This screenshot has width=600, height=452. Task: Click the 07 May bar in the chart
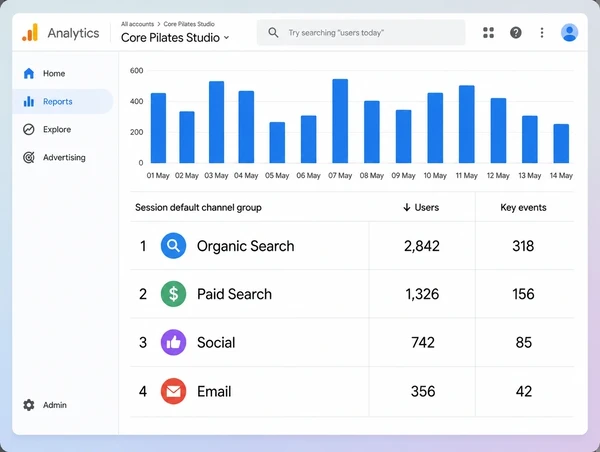click(340, 121)
